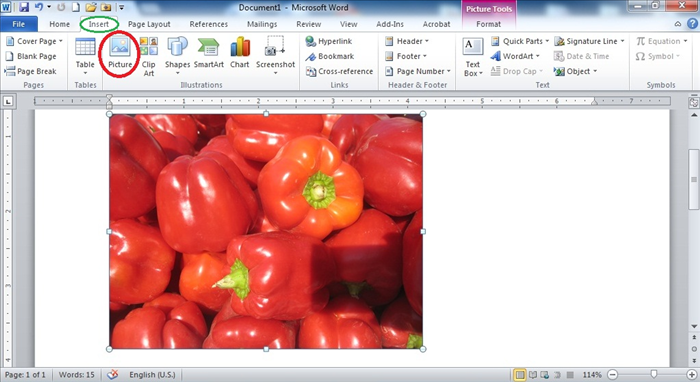Click the Page 1 of 1 status indicator
700x382 pixels.
click(25, 375)
